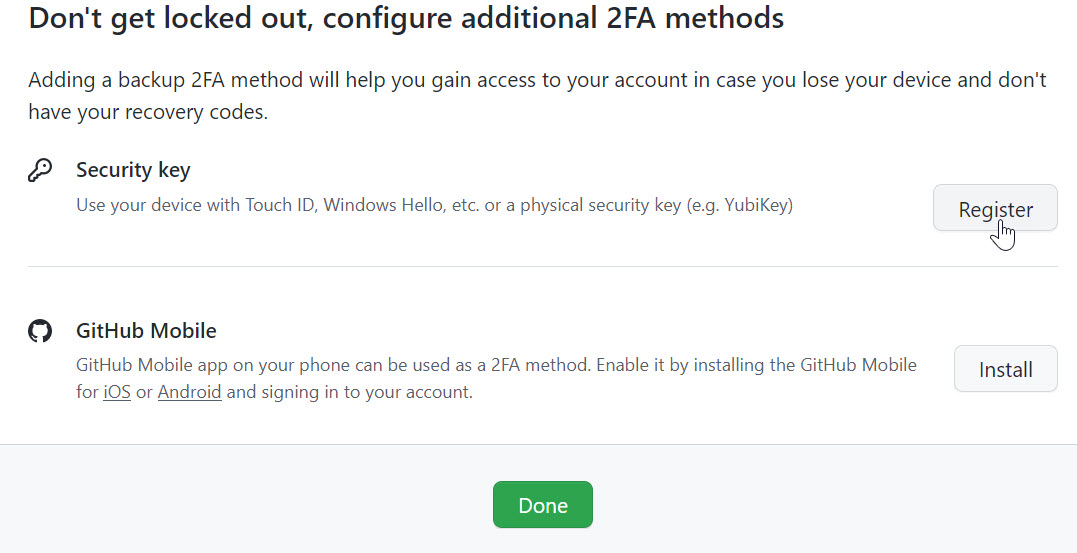Click the divider line below Security key
This screenshot has width=1077, height=553.
point(542,266)
